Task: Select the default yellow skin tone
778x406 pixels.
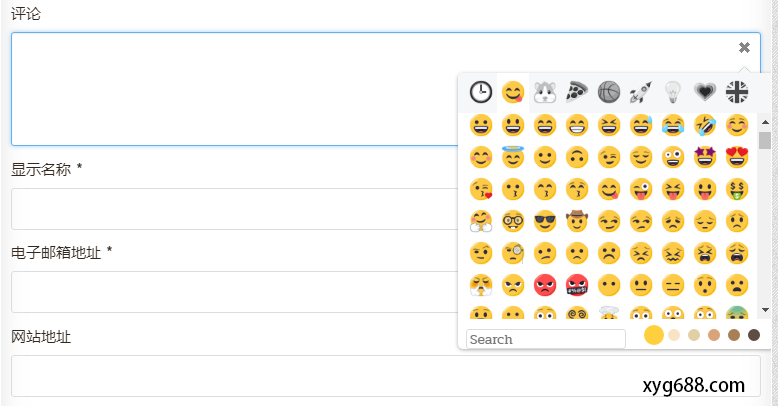Action: 654,336
